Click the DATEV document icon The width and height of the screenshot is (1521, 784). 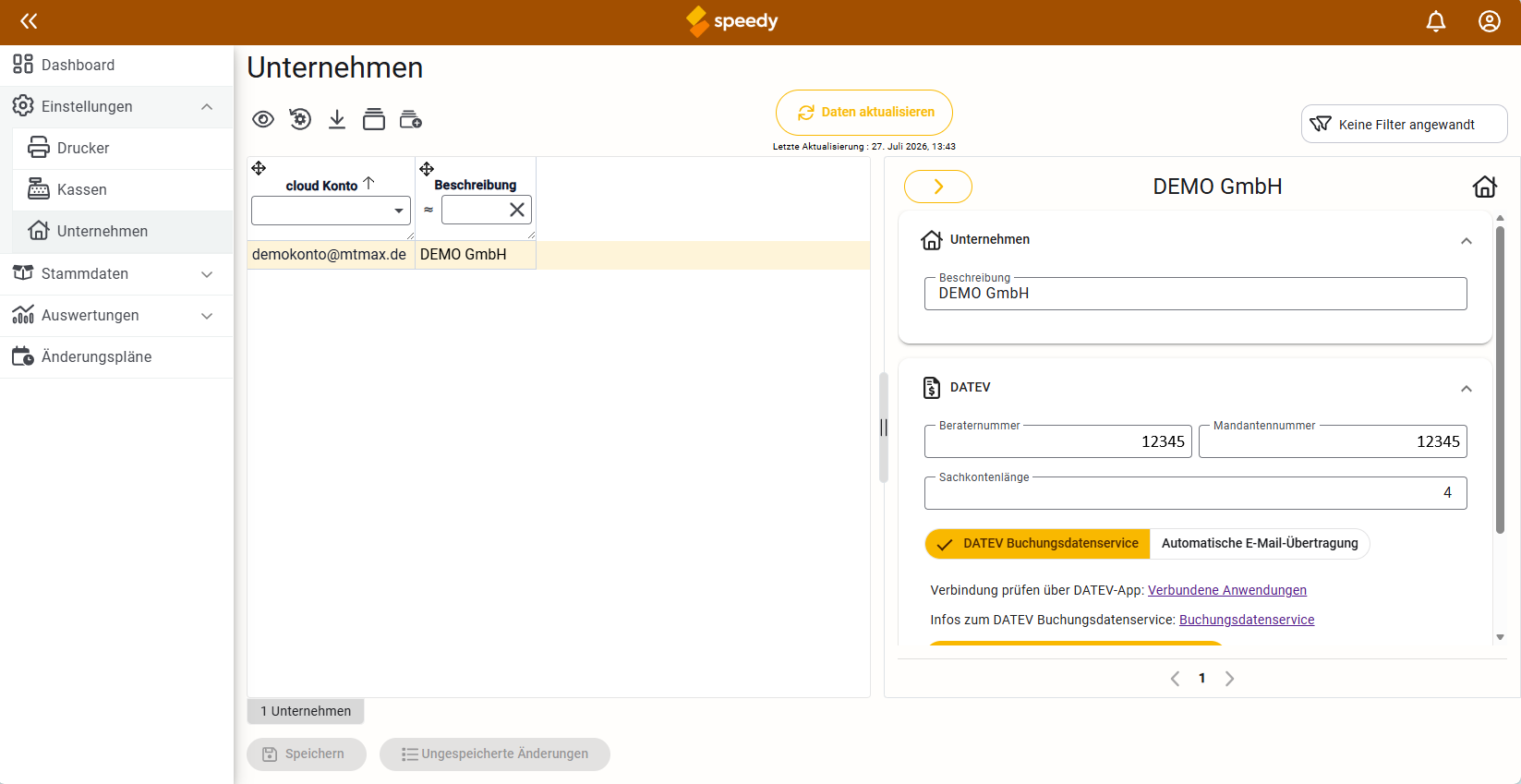(932, 388)
